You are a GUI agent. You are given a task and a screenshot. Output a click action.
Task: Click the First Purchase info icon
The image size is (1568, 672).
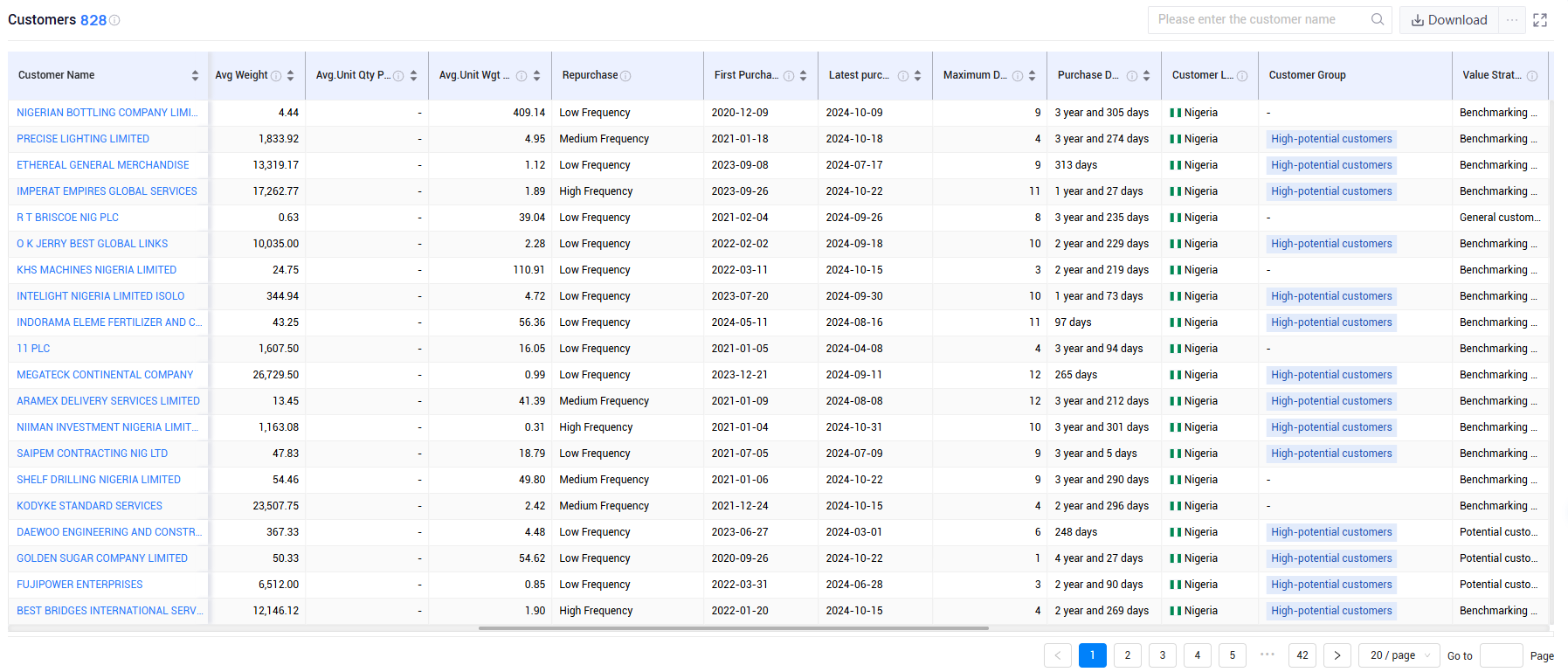(x=789, y=76)
